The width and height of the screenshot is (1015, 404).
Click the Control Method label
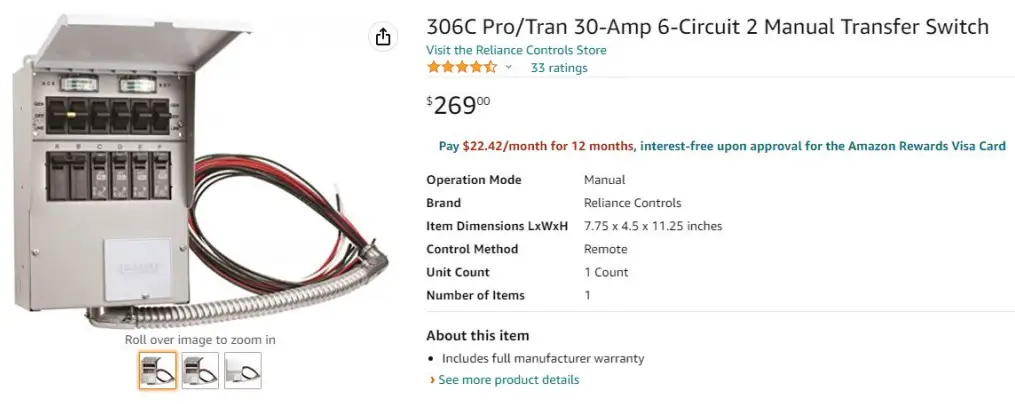pyautogui.click(x=472, y=249)
